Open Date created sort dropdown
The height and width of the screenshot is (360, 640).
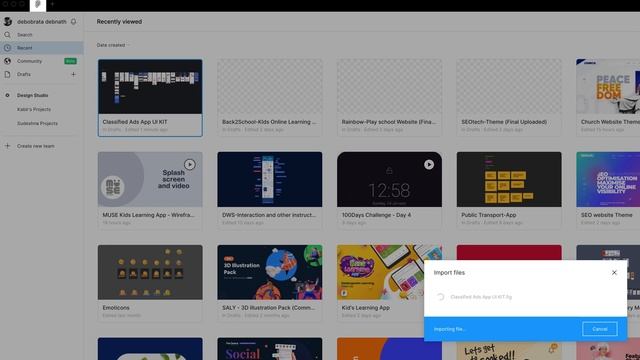pyautogui.click(x=113, y=45)
